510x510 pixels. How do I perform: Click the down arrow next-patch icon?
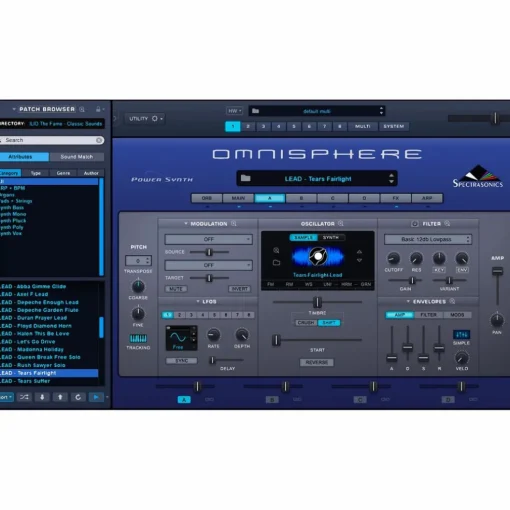point(42,397)
